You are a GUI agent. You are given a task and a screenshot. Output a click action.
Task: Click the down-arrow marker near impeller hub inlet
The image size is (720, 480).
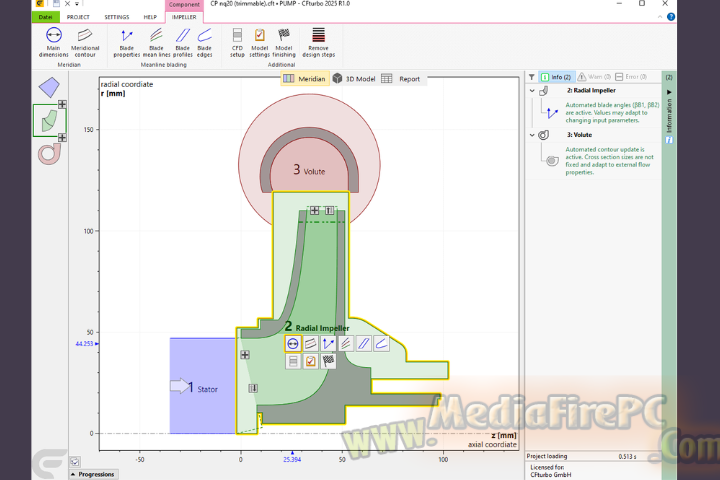coord(253,388)
